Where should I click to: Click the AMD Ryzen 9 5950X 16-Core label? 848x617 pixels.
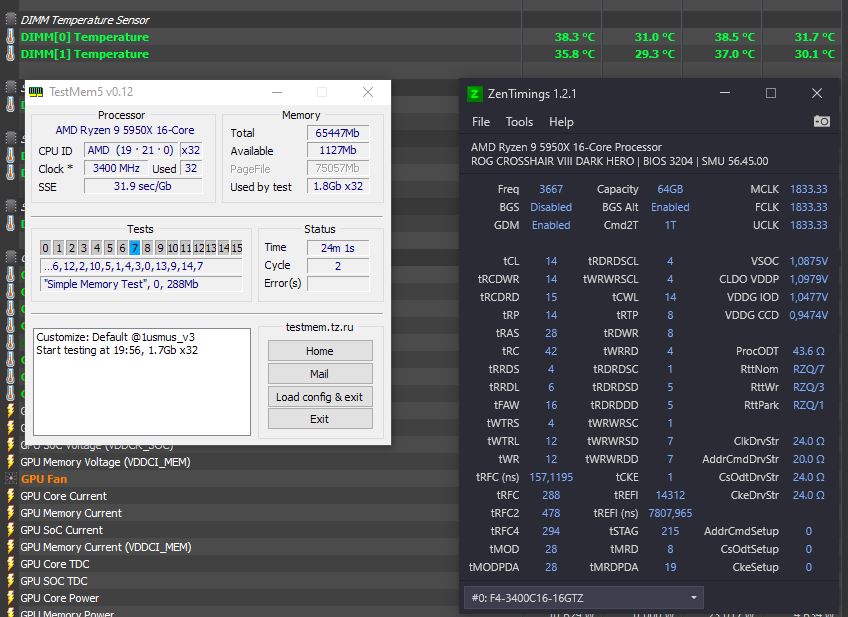pyautogui.click(x=125, y=130)
